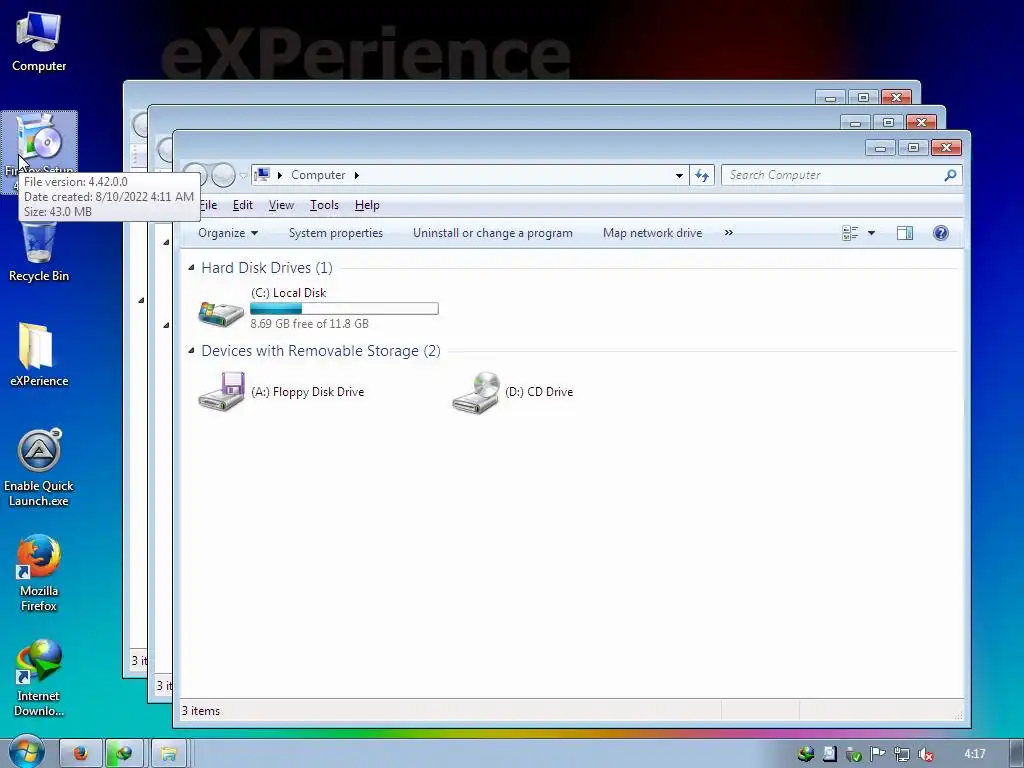1024x768 pixels.
Task: Click the Windows Start orb
Action: 26,752
